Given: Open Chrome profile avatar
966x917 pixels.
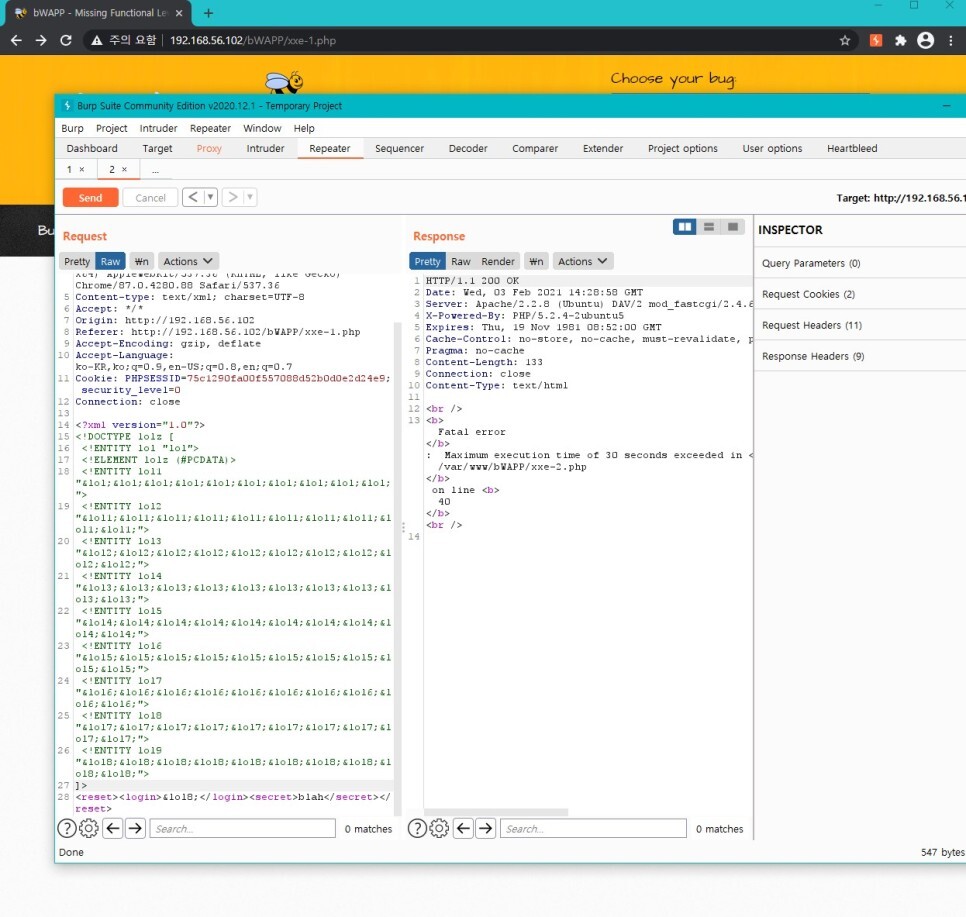Looking at the screenshot, I should [925, 41].
